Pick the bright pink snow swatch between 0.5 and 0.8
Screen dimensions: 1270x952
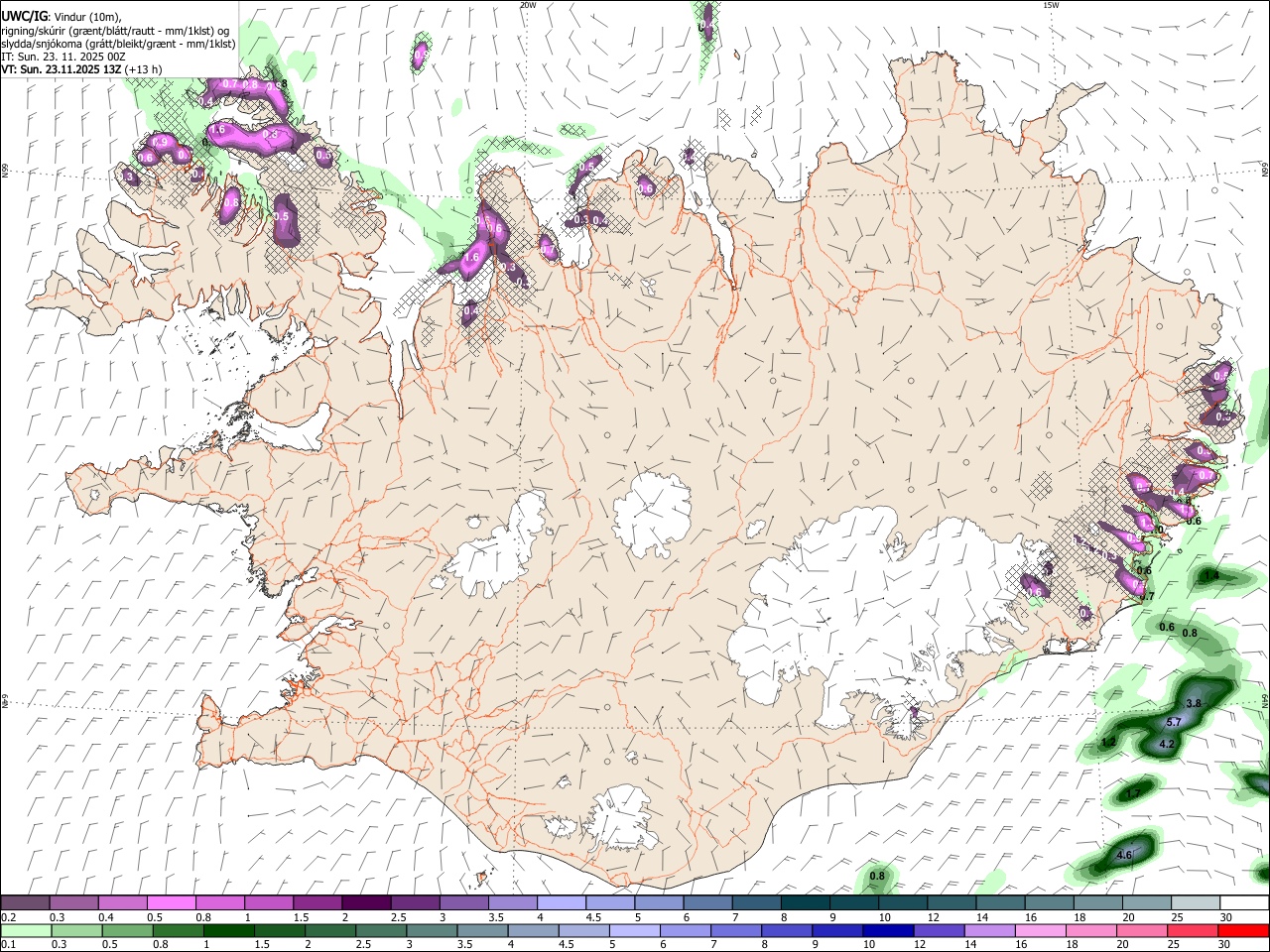[171, 903]
